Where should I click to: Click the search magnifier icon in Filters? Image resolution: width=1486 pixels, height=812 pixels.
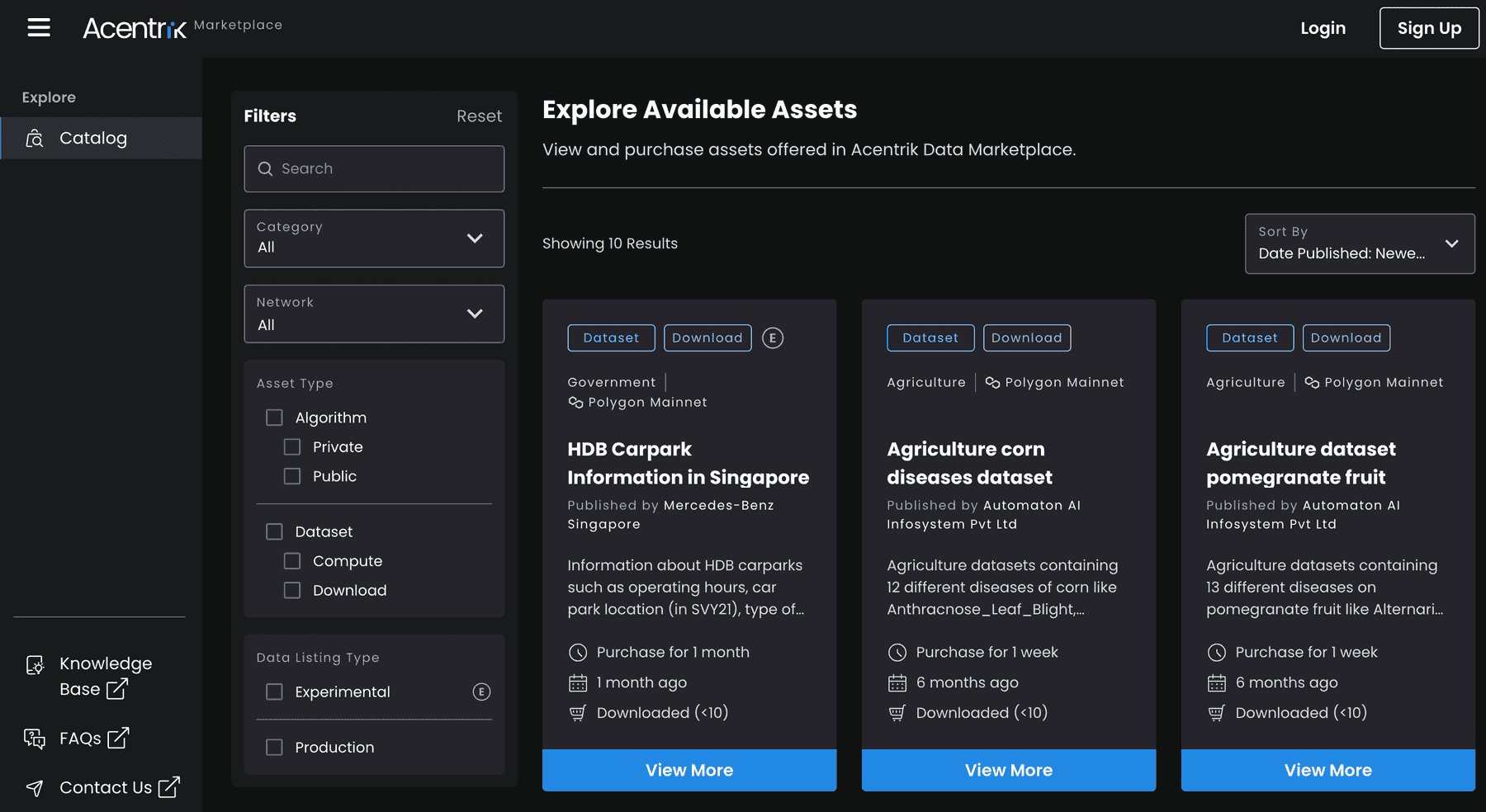point(265,168)
